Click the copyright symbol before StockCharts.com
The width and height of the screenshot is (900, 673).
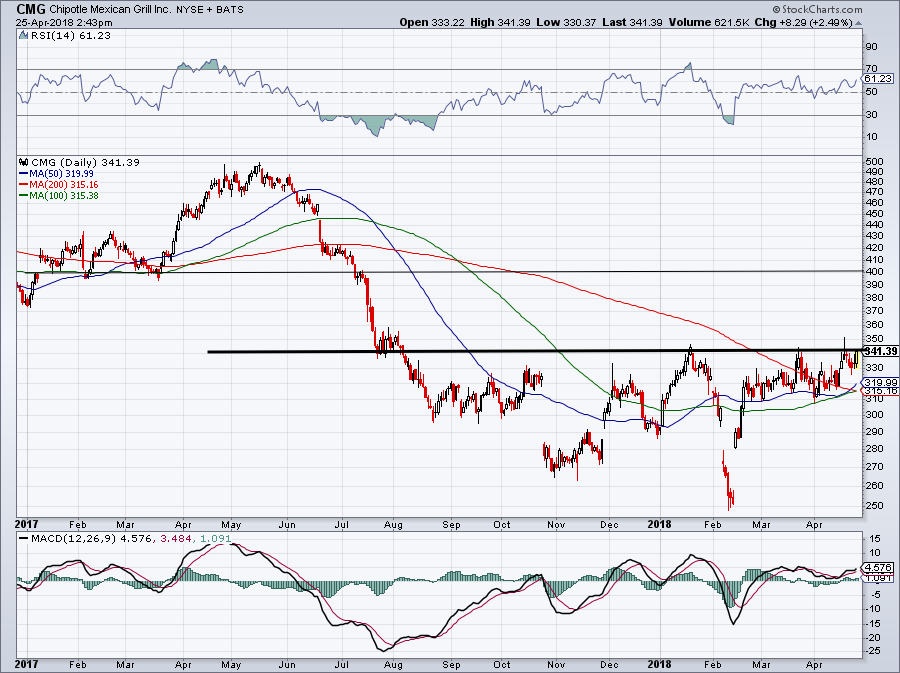pos(777,9)
